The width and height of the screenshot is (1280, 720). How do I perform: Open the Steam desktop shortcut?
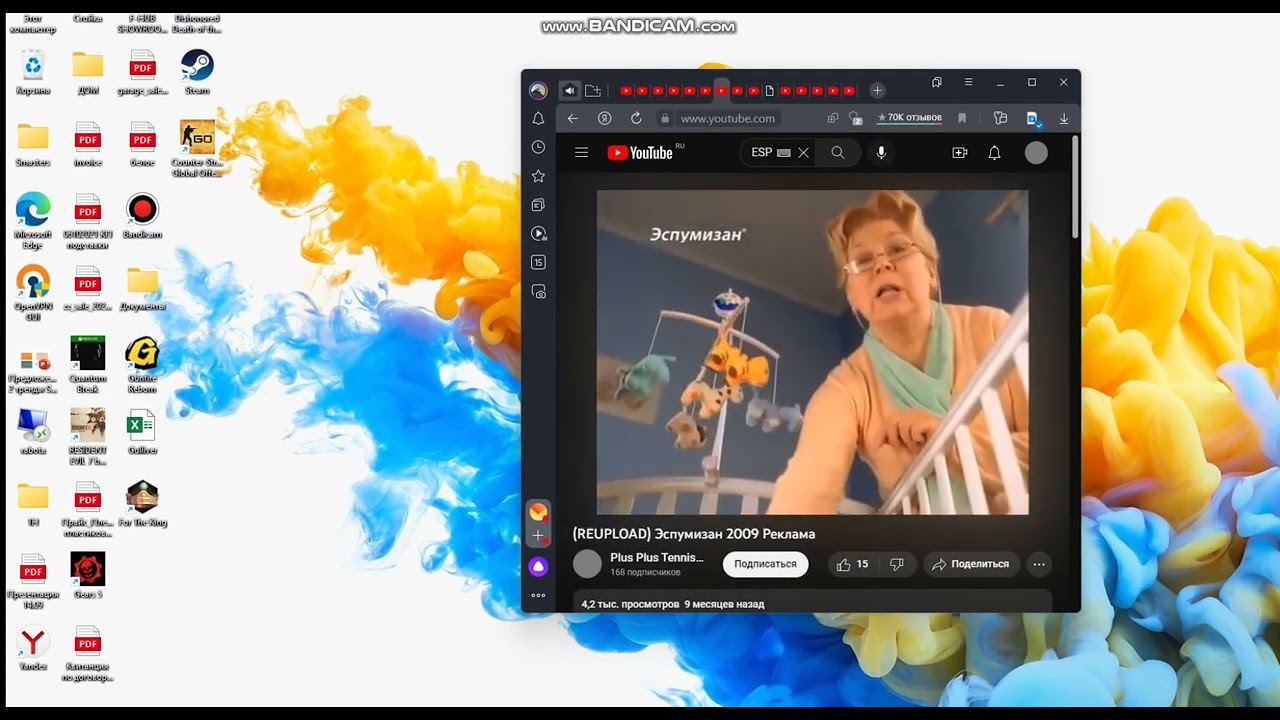tap(197, 72)
